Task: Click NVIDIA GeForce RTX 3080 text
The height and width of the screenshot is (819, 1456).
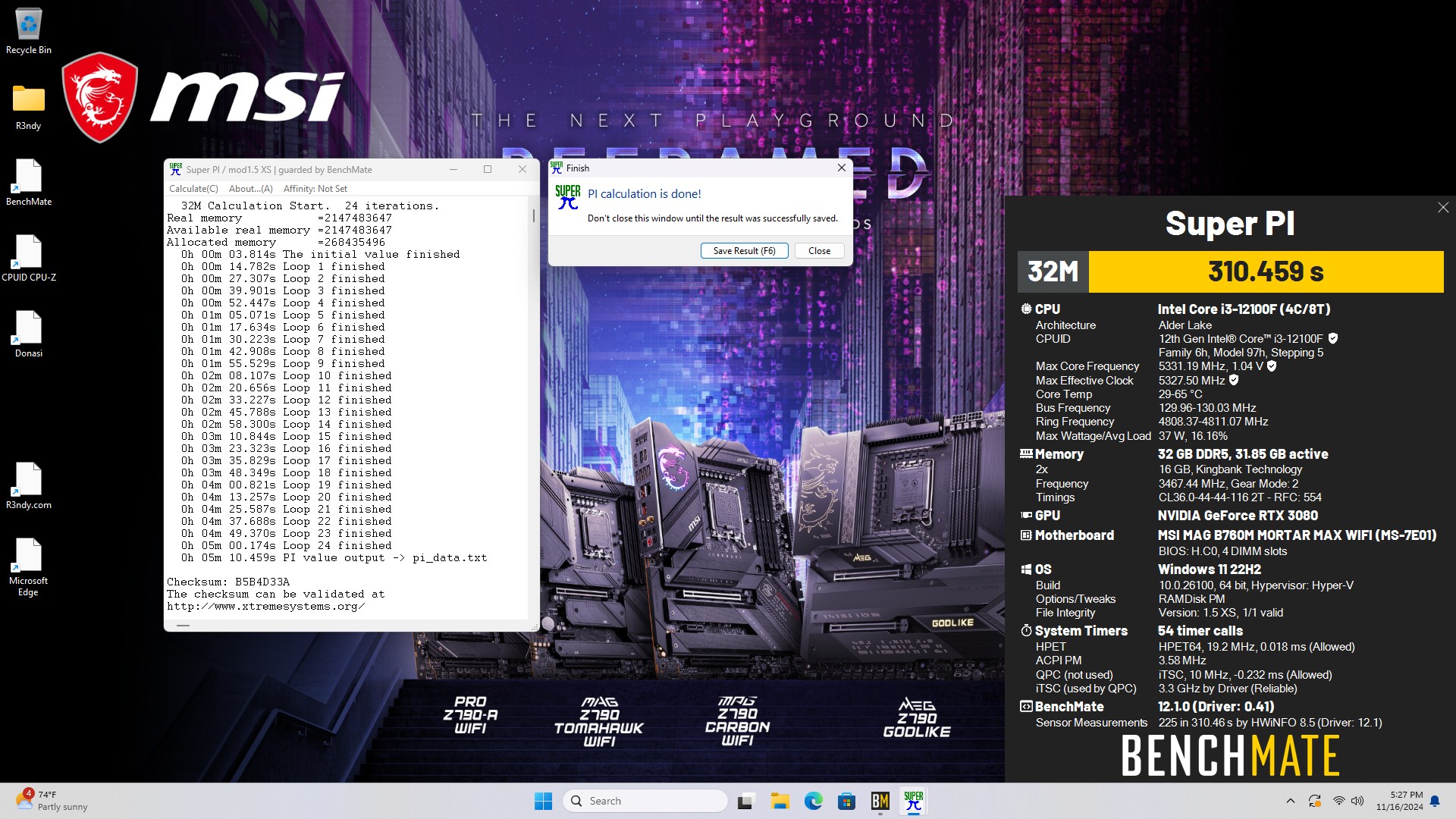Action: (x=1238, y=515)
